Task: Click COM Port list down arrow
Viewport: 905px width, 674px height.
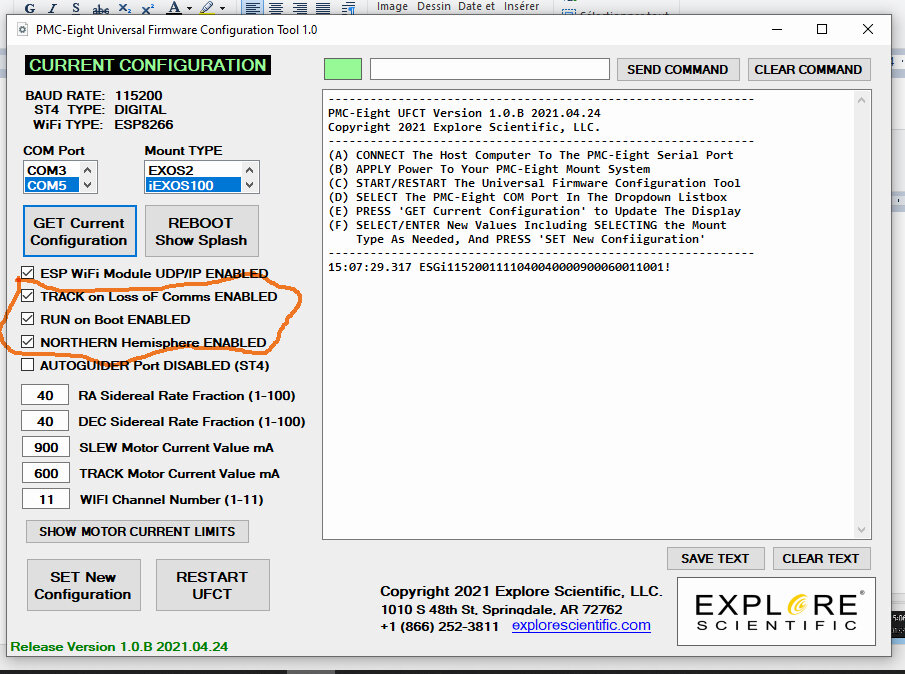Action: [x=88, y=185]
